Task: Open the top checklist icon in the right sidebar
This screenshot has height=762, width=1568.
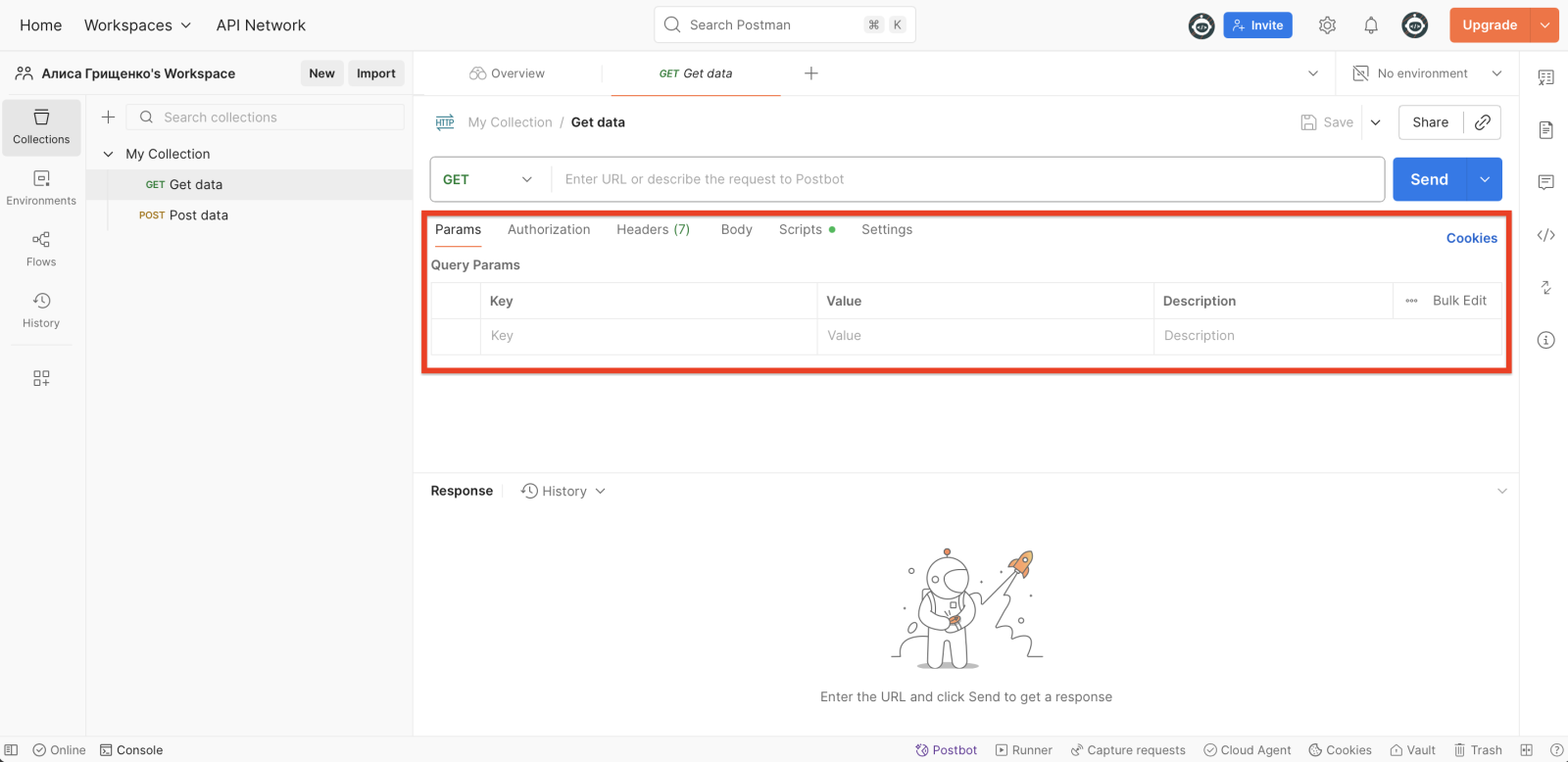Action: [1545, 77]
